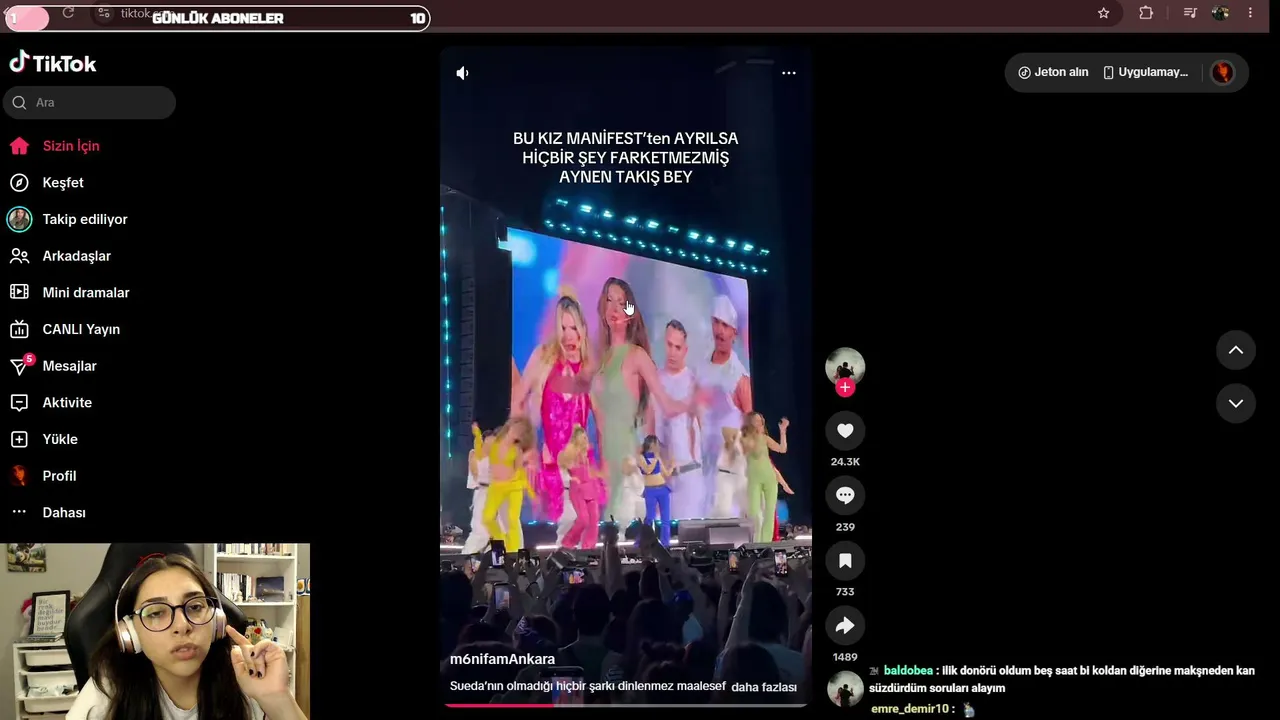Open Profil page
The image size is (1280, 720).
click(x=59, y=476)
